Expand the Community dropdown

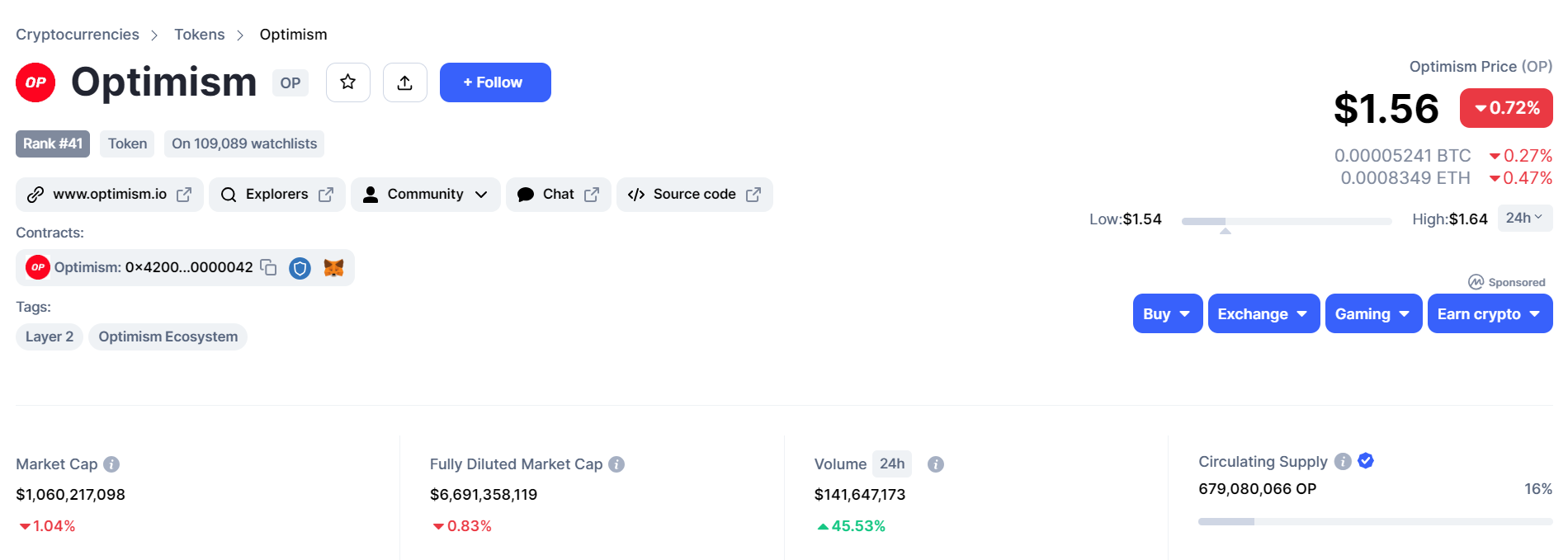[426, 195]
